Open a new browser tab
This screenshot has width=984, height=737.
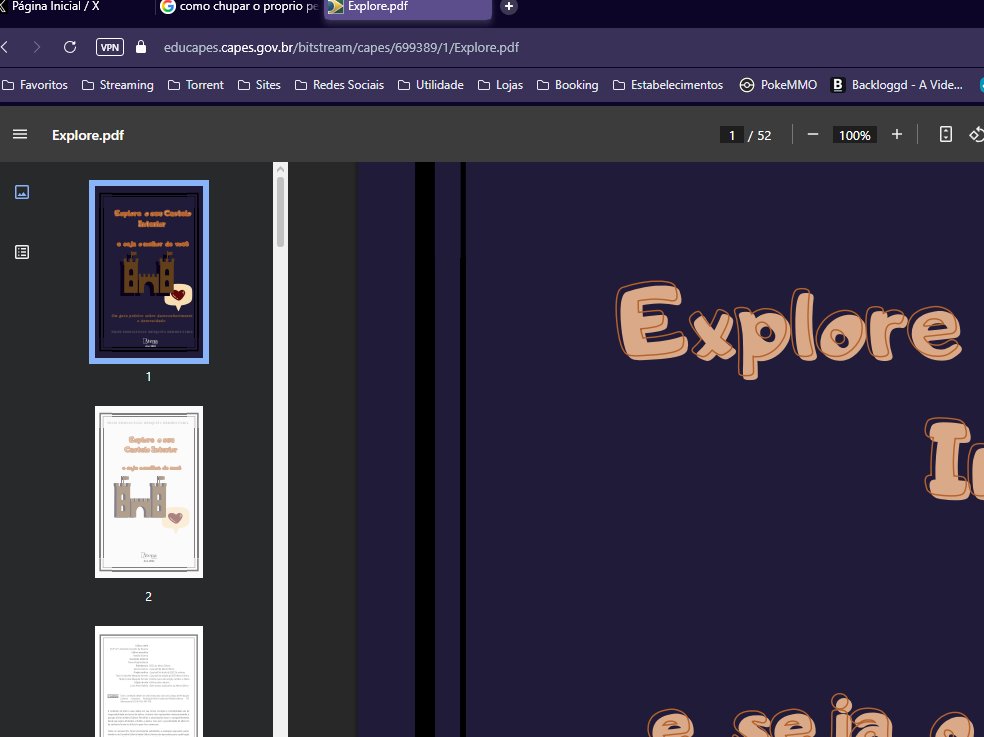pos(509,7)
